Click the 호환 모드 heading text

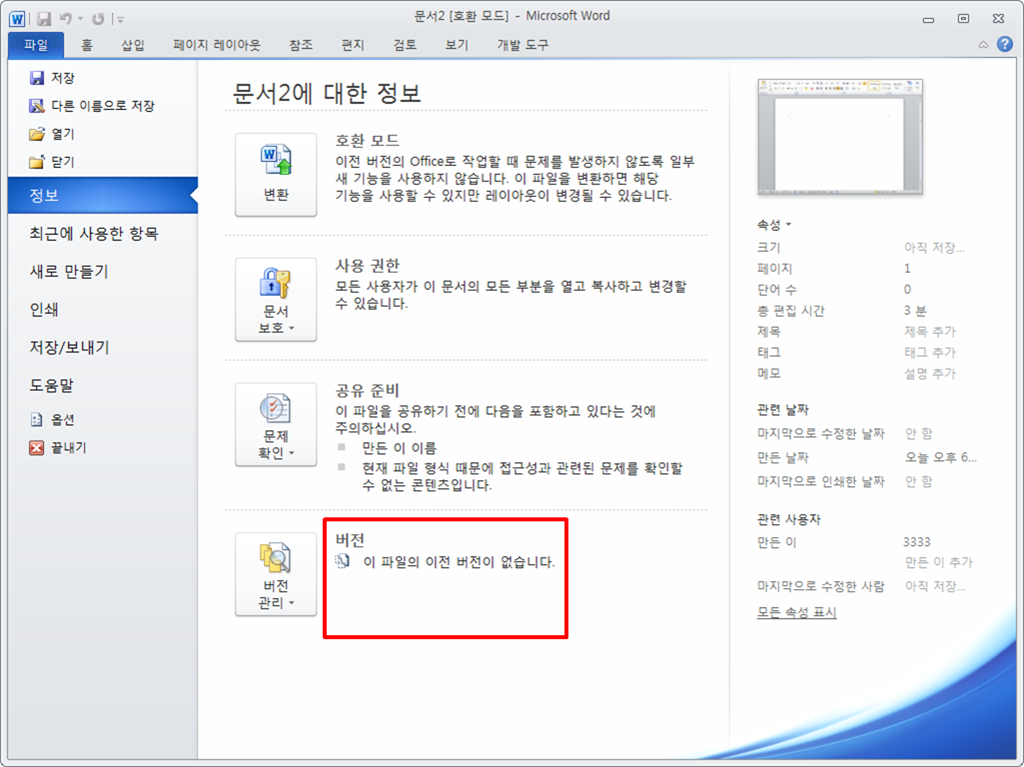tap(367, 140)
